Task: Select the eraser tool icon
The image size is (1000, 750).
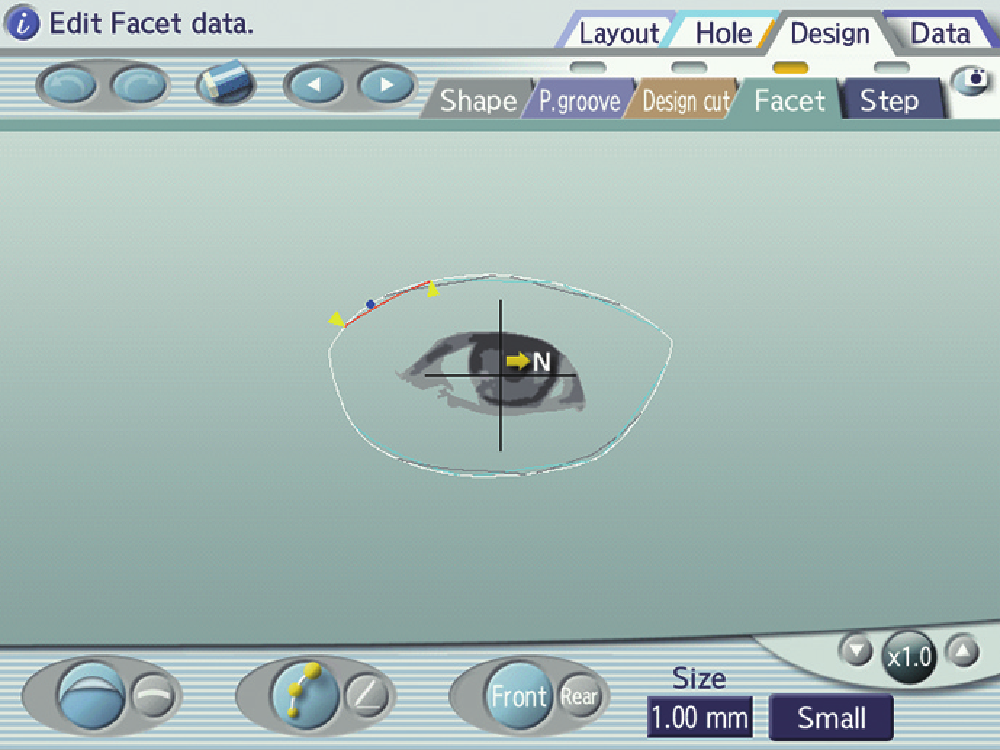Action: click(225, 85)
